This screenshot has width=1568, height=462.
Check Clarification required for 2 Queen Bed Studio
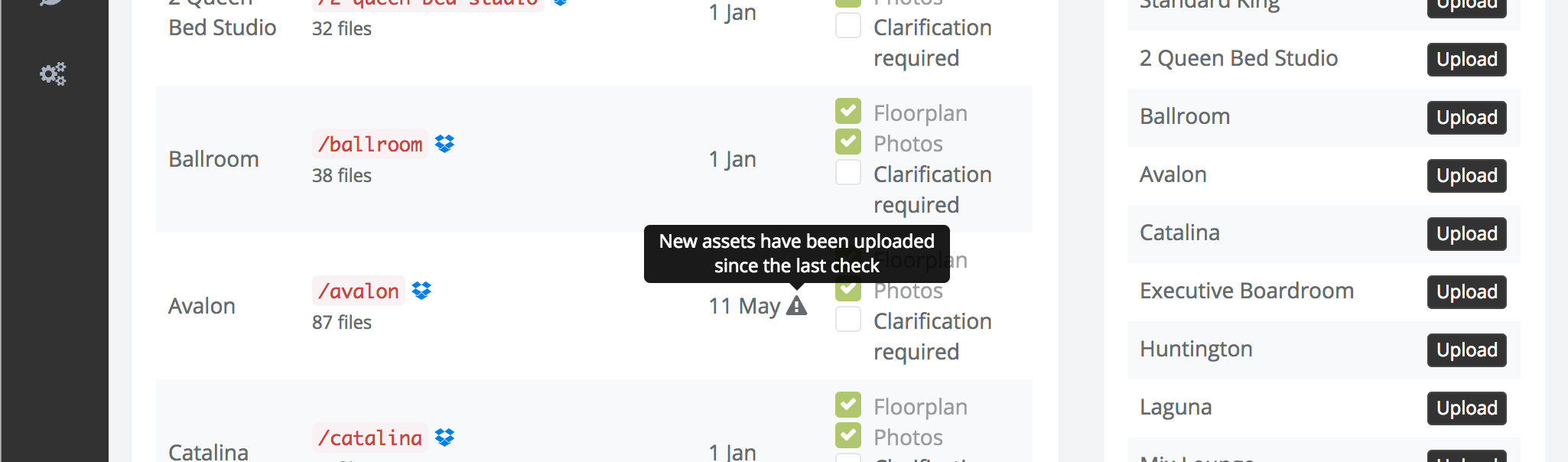click(848, 25)
